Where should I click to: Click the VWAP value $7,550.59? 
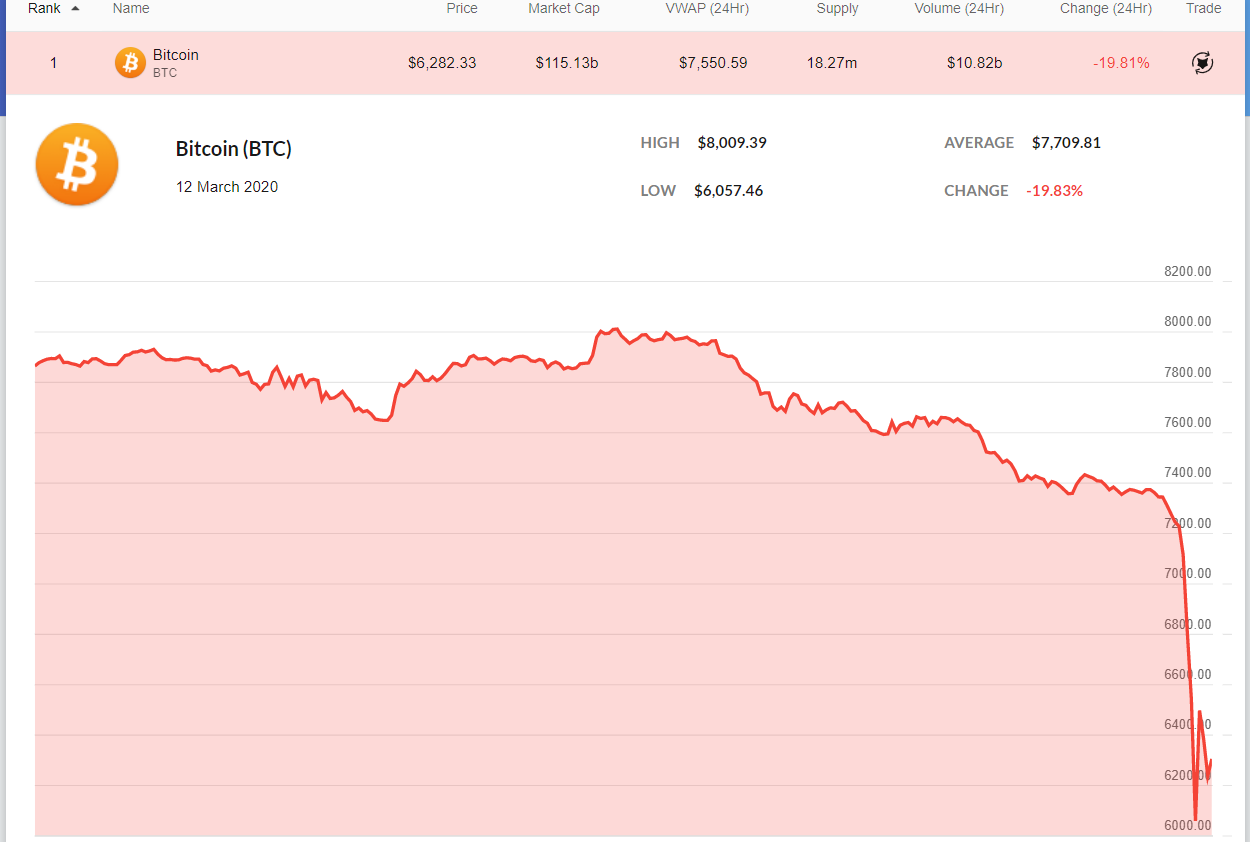point(713,63)
